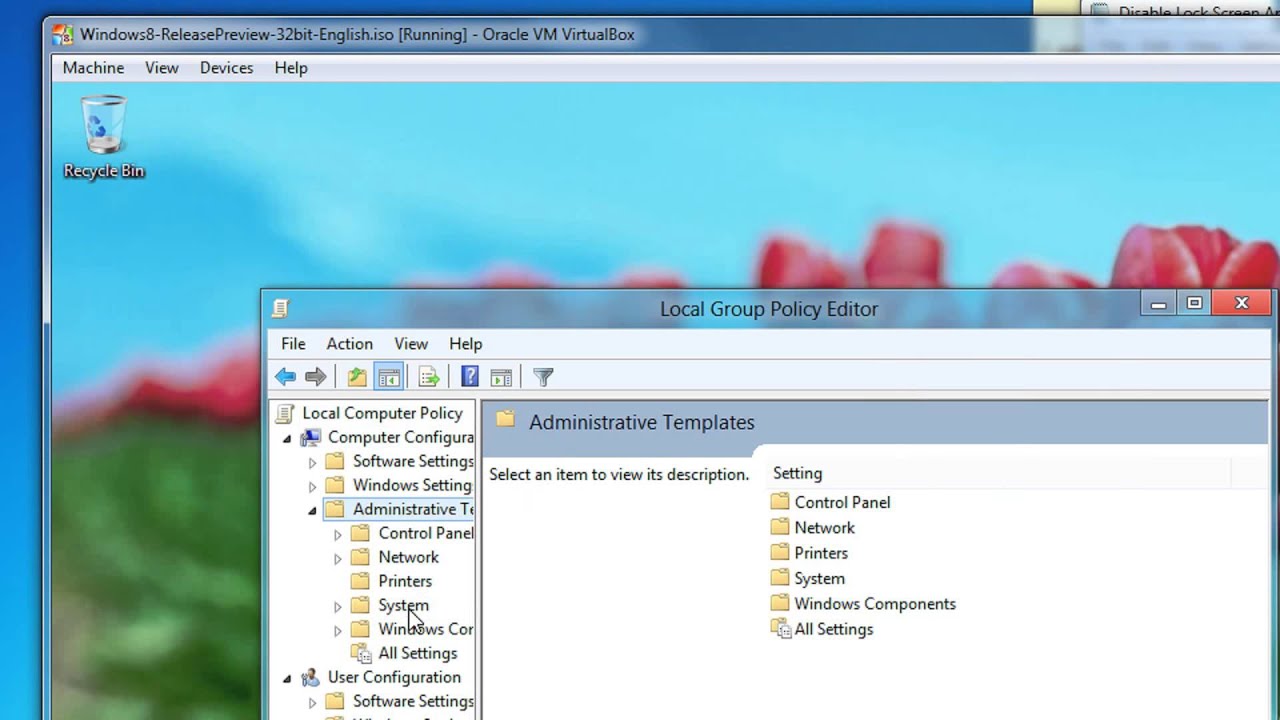This screenshot has height=720, width=1280.
Task: Open the Action menu
Action: tap(349, 343)
